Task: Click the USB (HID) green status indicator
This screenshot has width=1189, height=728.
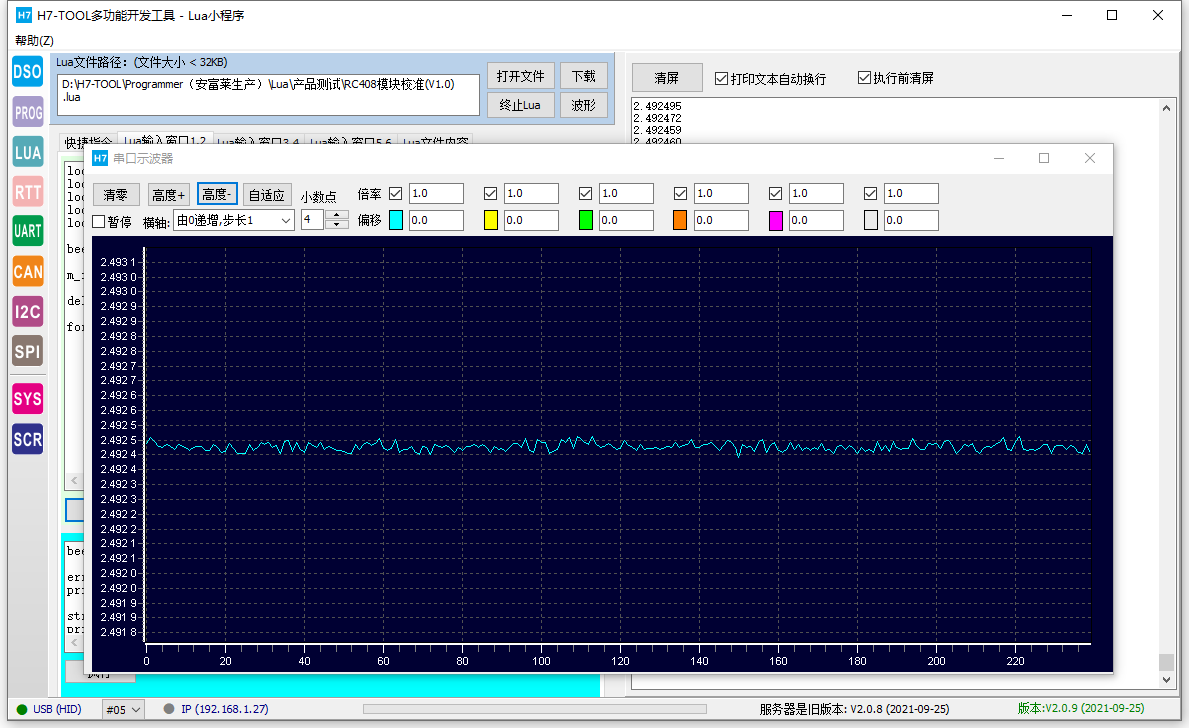Action: click(22, 710)
